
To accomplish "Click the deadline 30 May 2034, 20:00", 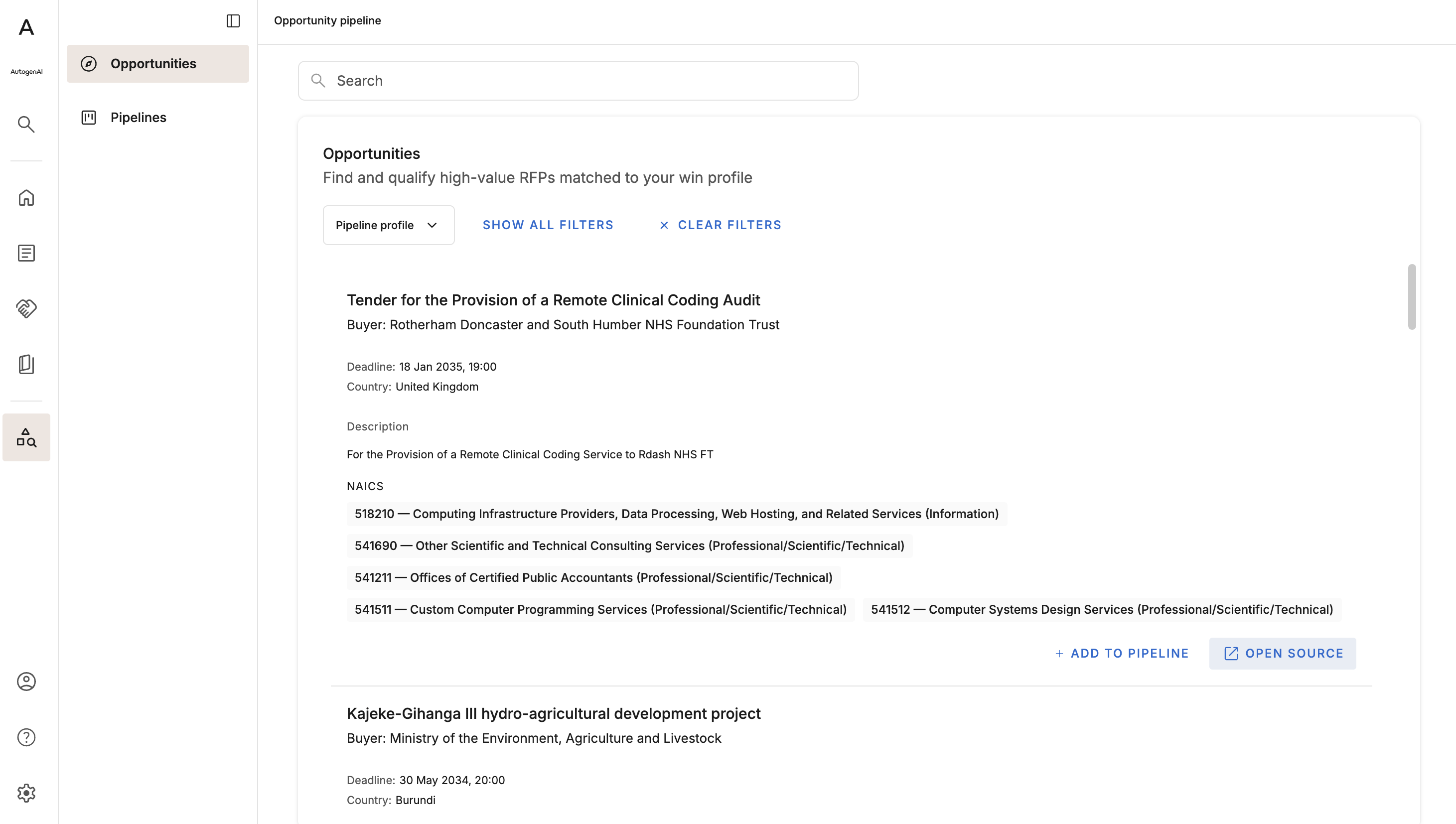I will tap(451, 781).
